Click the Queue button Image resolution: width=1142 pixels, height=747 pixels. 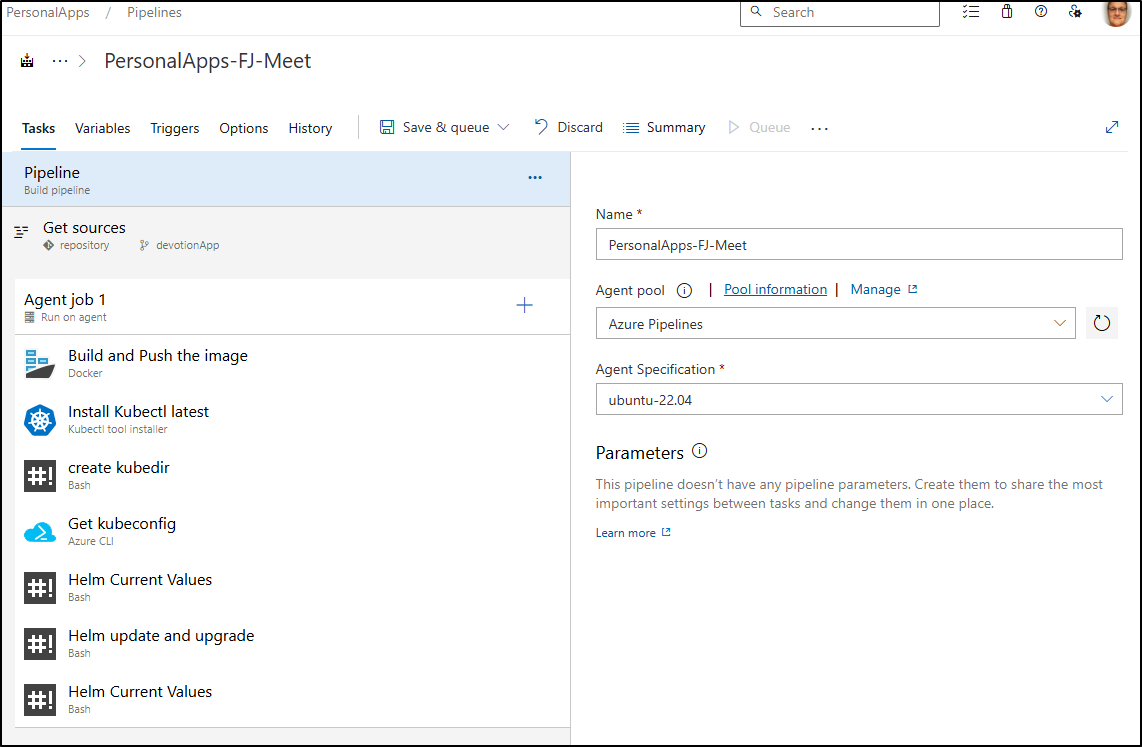[x=760, y=127]
